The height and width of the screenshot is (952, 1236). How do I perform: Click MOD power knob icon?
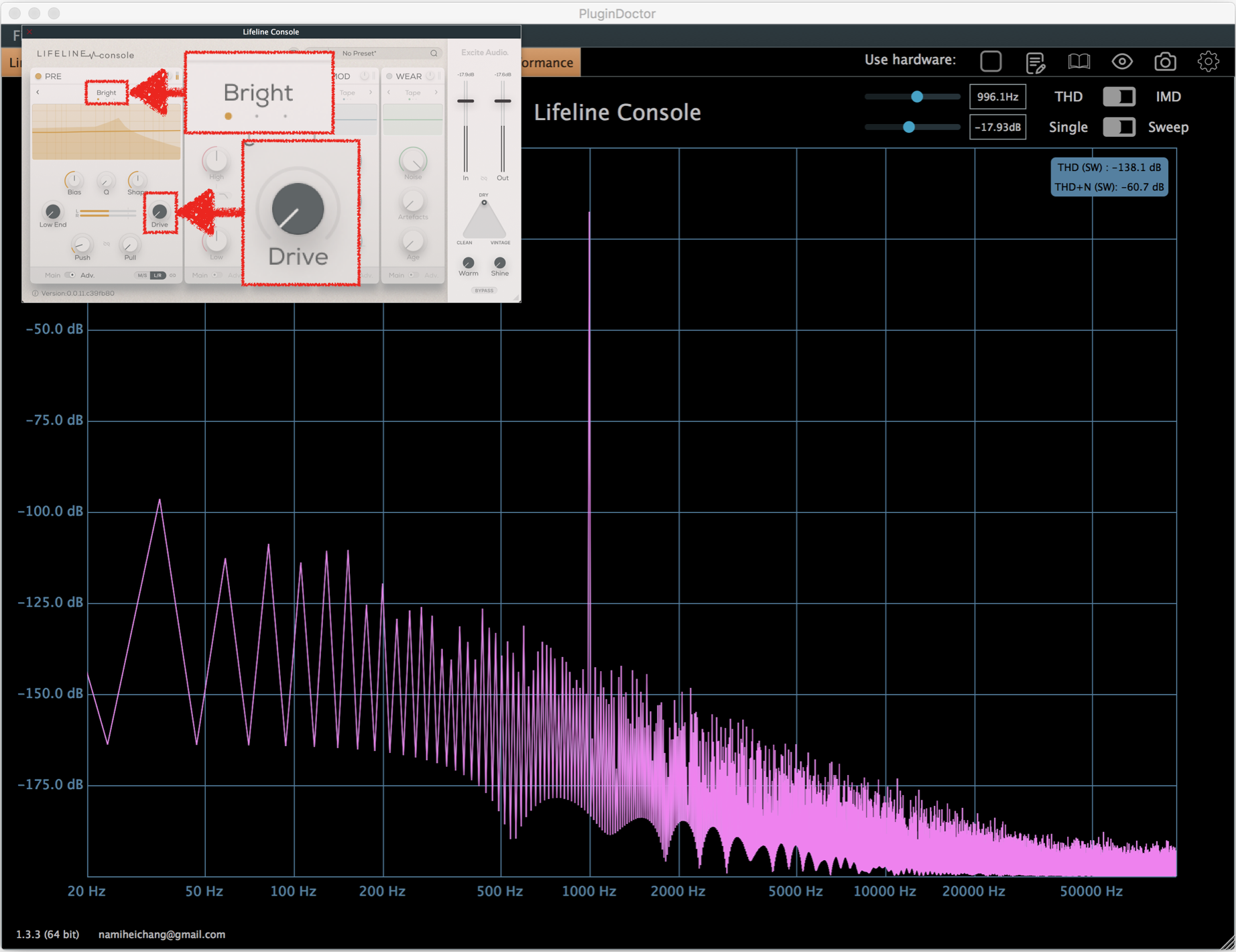(365, 76)
